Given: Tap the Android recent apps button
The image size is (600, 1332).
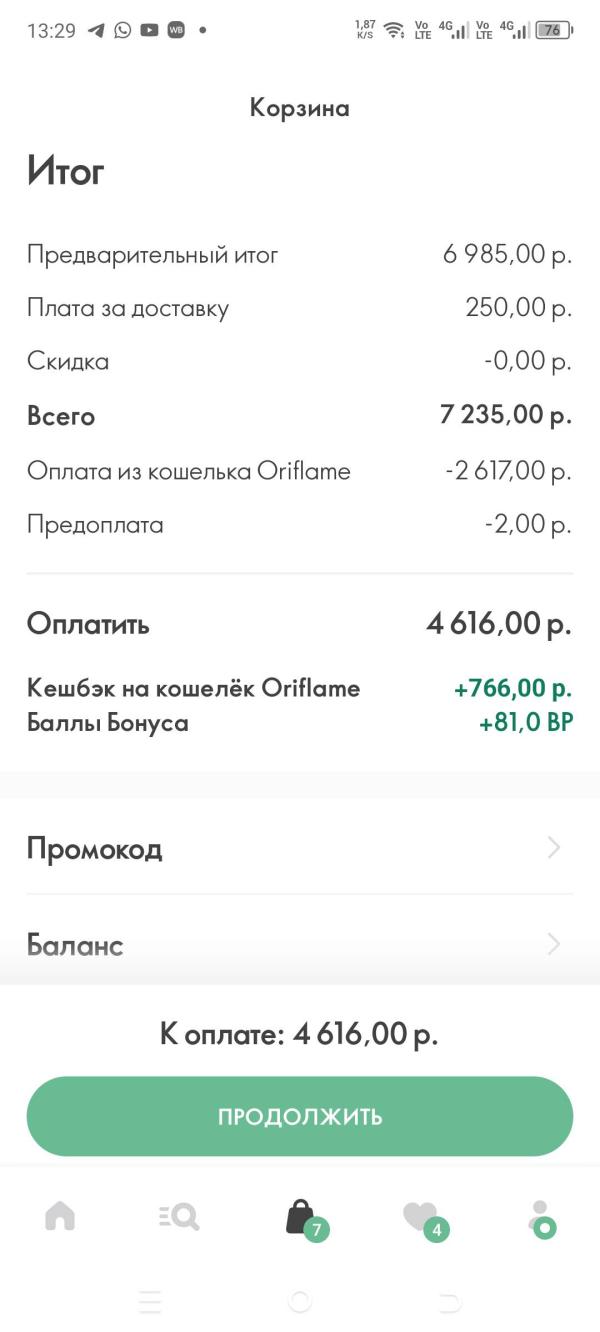Looking at the screenshot, I should 150,1301.
